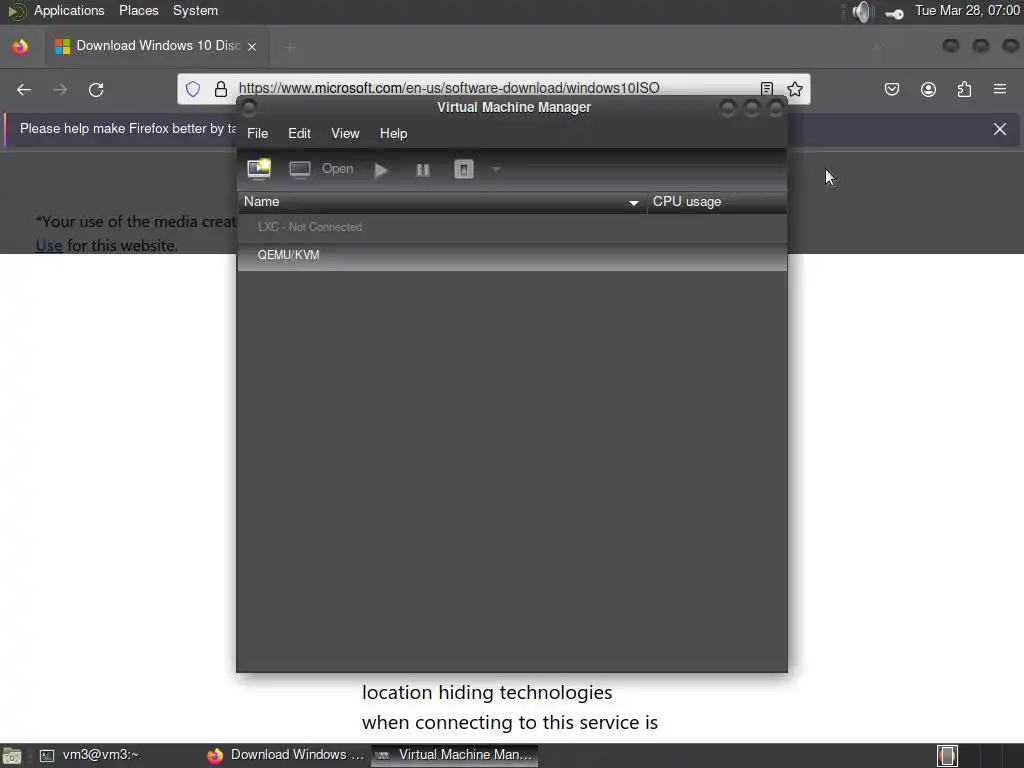Open the System menu
Screen dimensions: 1024x768
pos(195,10)
